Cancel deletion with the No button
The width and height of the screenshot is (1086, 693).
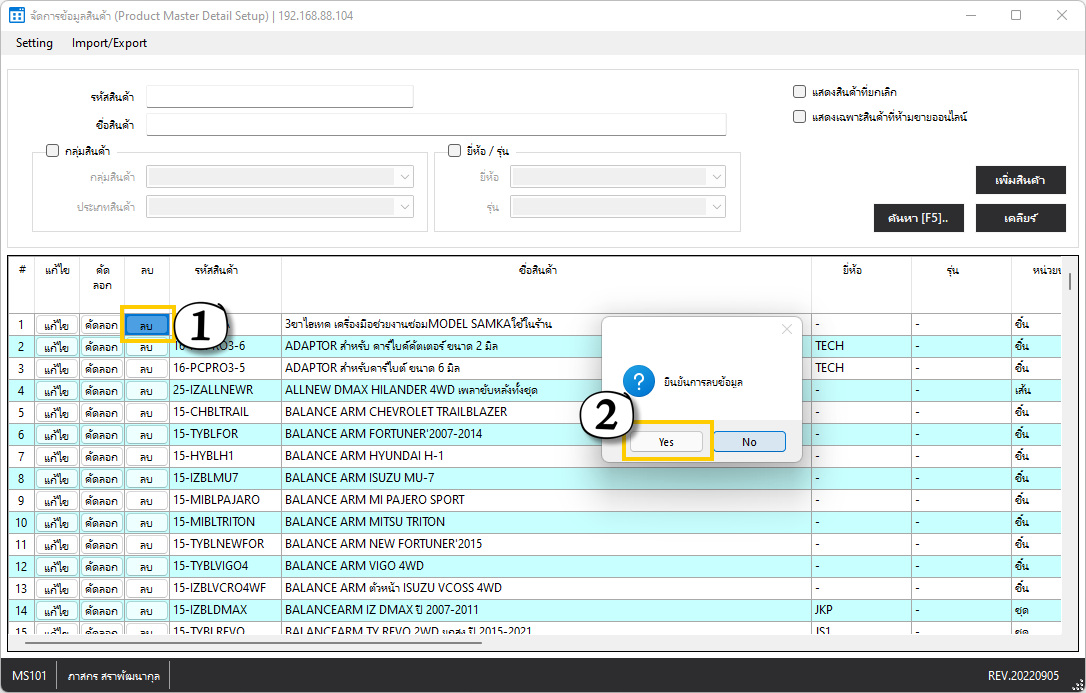click(749, 441)
